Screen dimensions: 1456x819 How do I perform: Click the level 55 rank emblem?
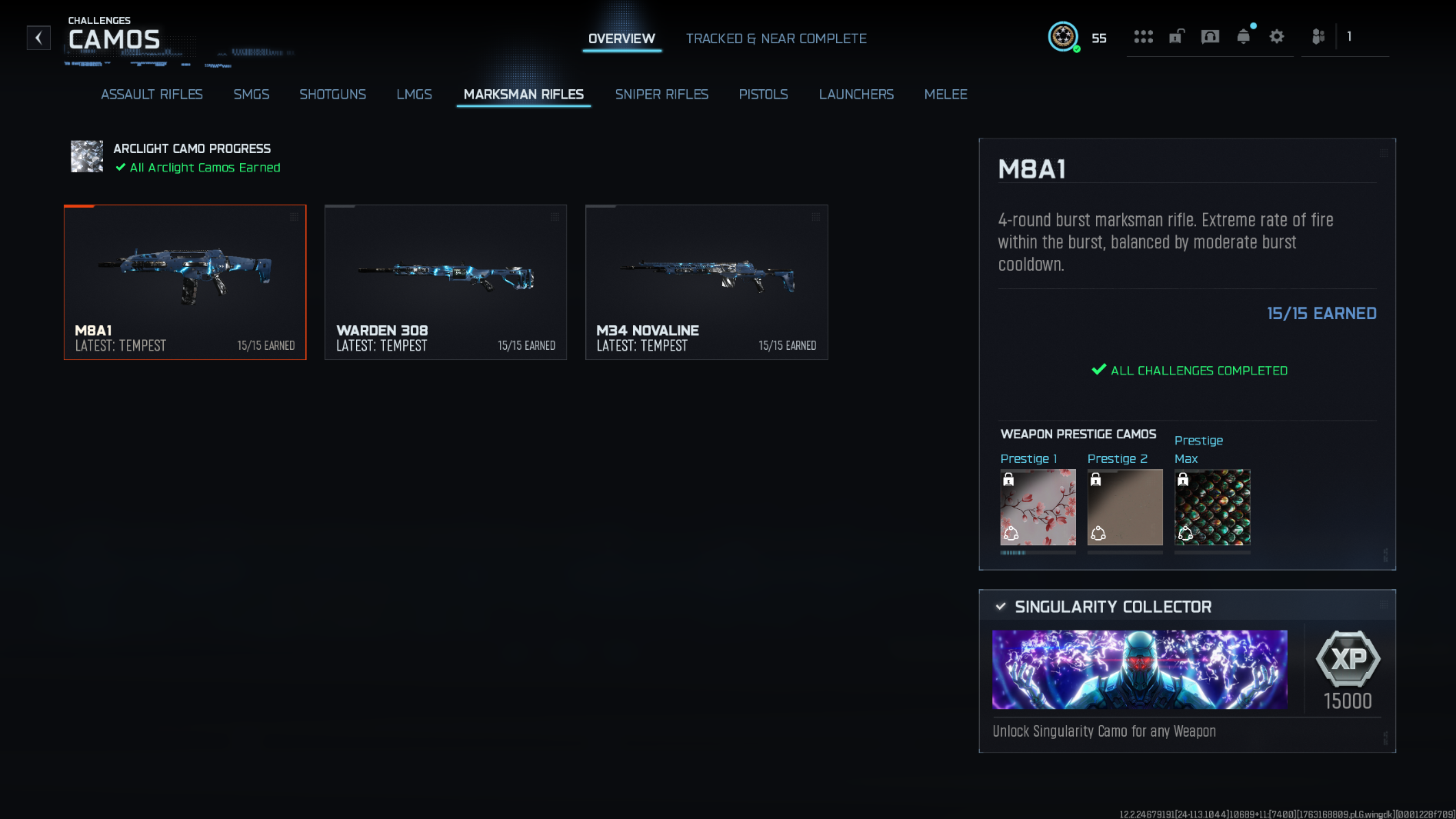pyautogui.click(x=1062, y=36)
